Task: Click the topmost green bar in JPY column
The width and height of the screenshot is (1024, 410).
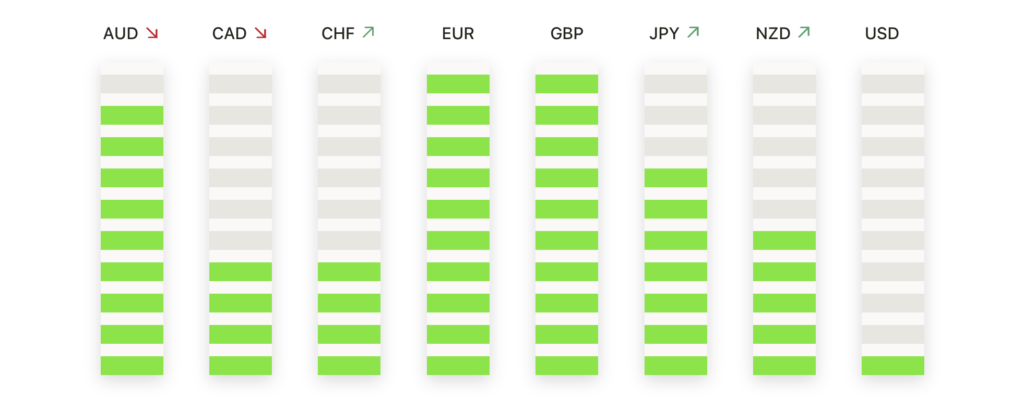Action: pyautogui.click(x=675, y=178)
